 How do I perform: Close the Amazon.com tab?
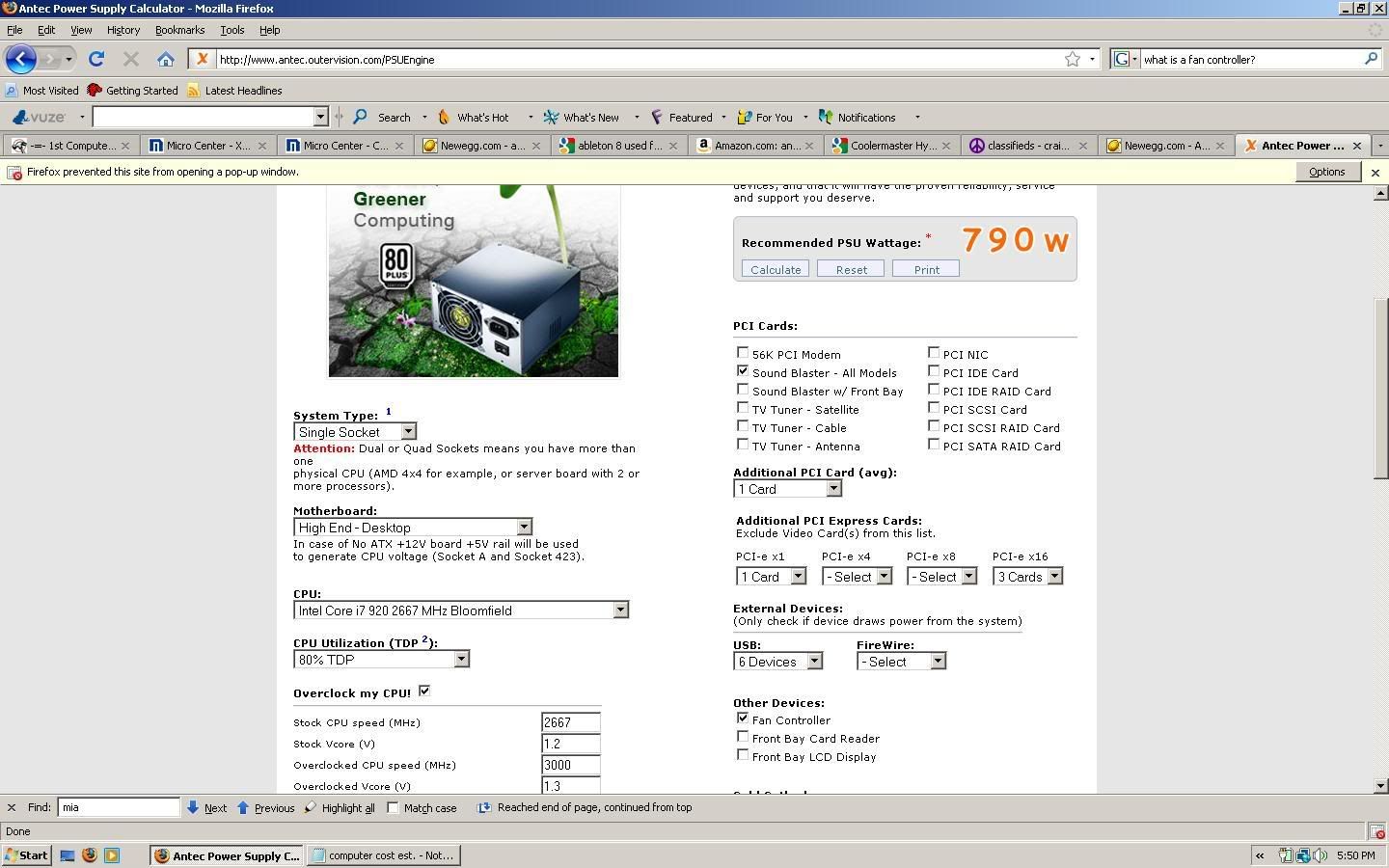click(809, 146)
